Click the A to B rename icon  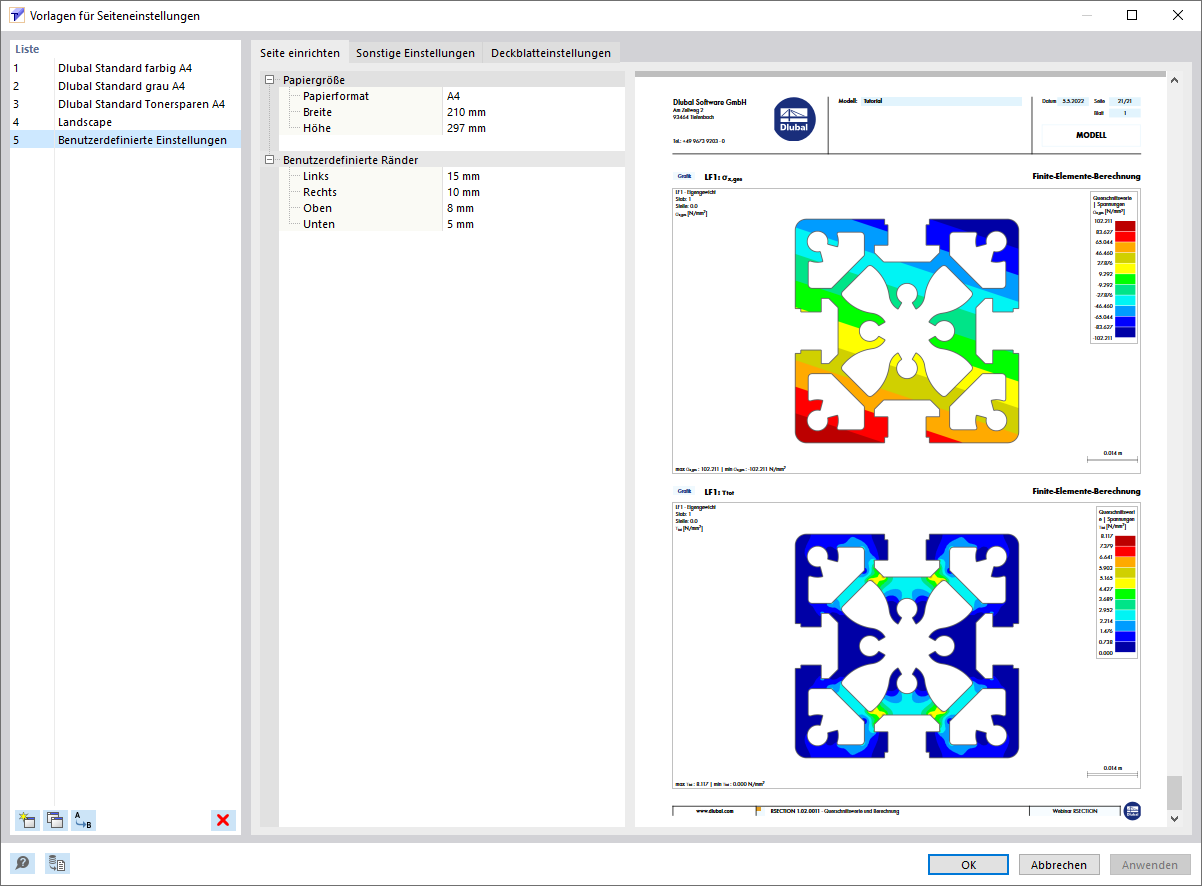(x=83, y=821)
